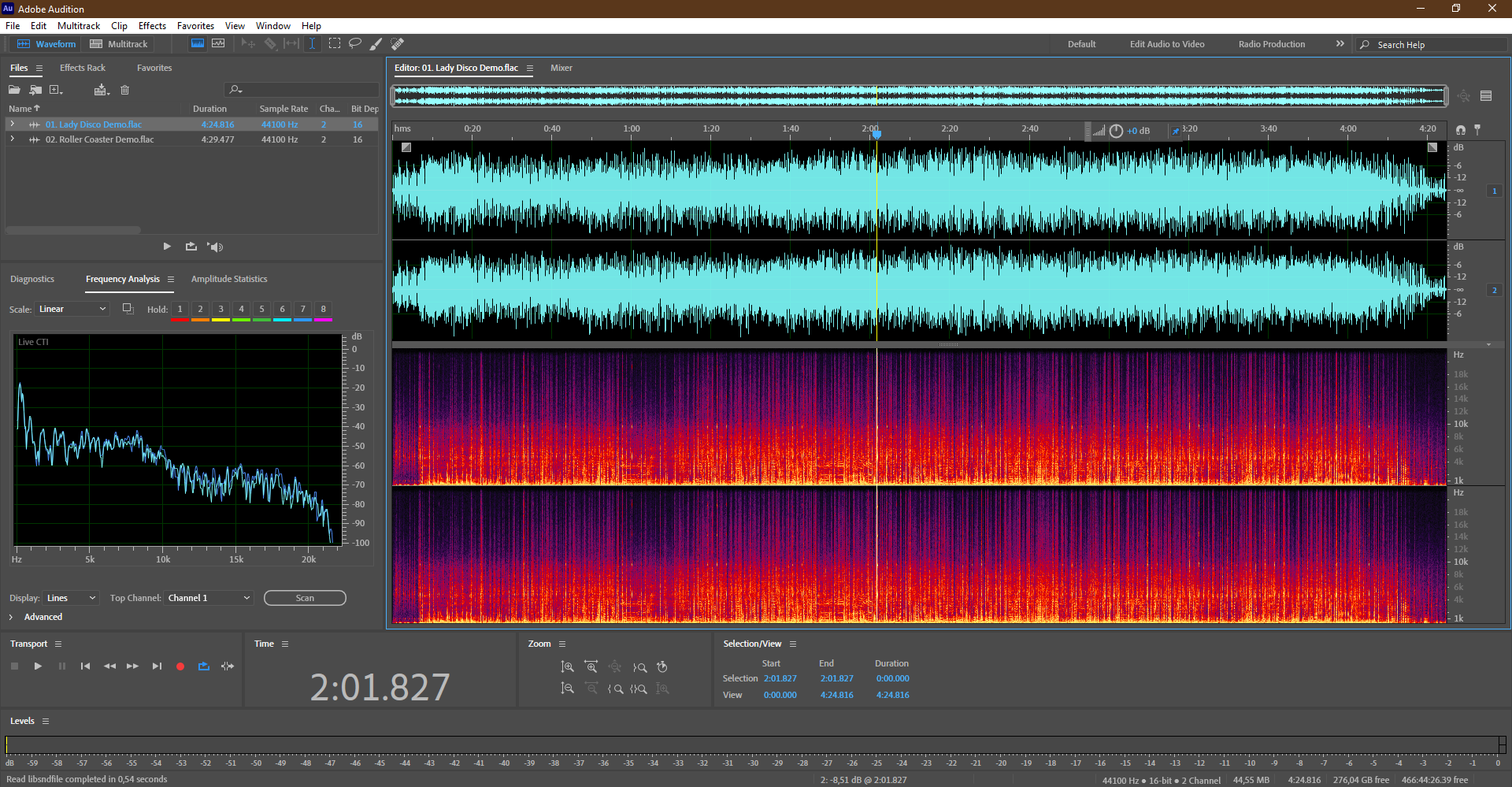
Task: Zoom out amplitude in Zoom panel
Action: pyautogui.click(x=567, y=689)
